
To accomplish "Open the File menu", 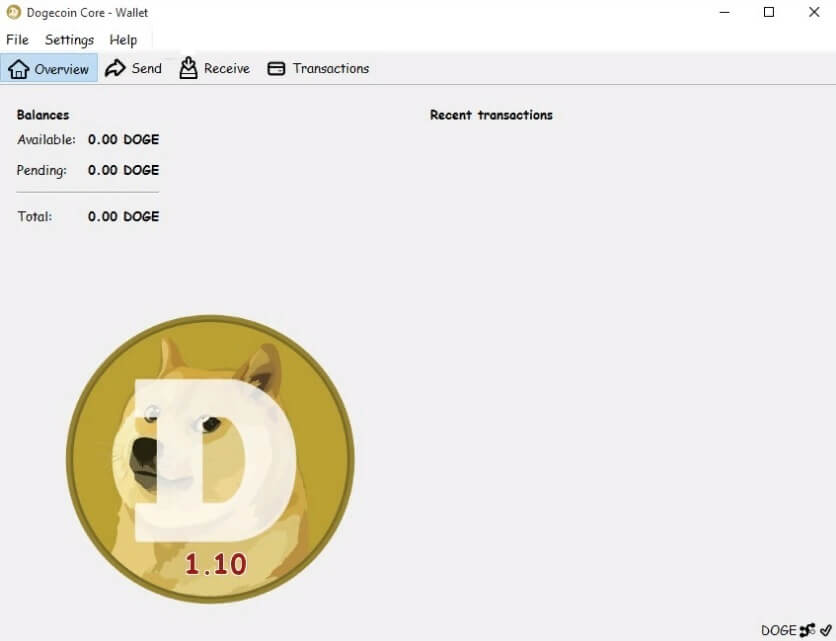I will point(17,40).
